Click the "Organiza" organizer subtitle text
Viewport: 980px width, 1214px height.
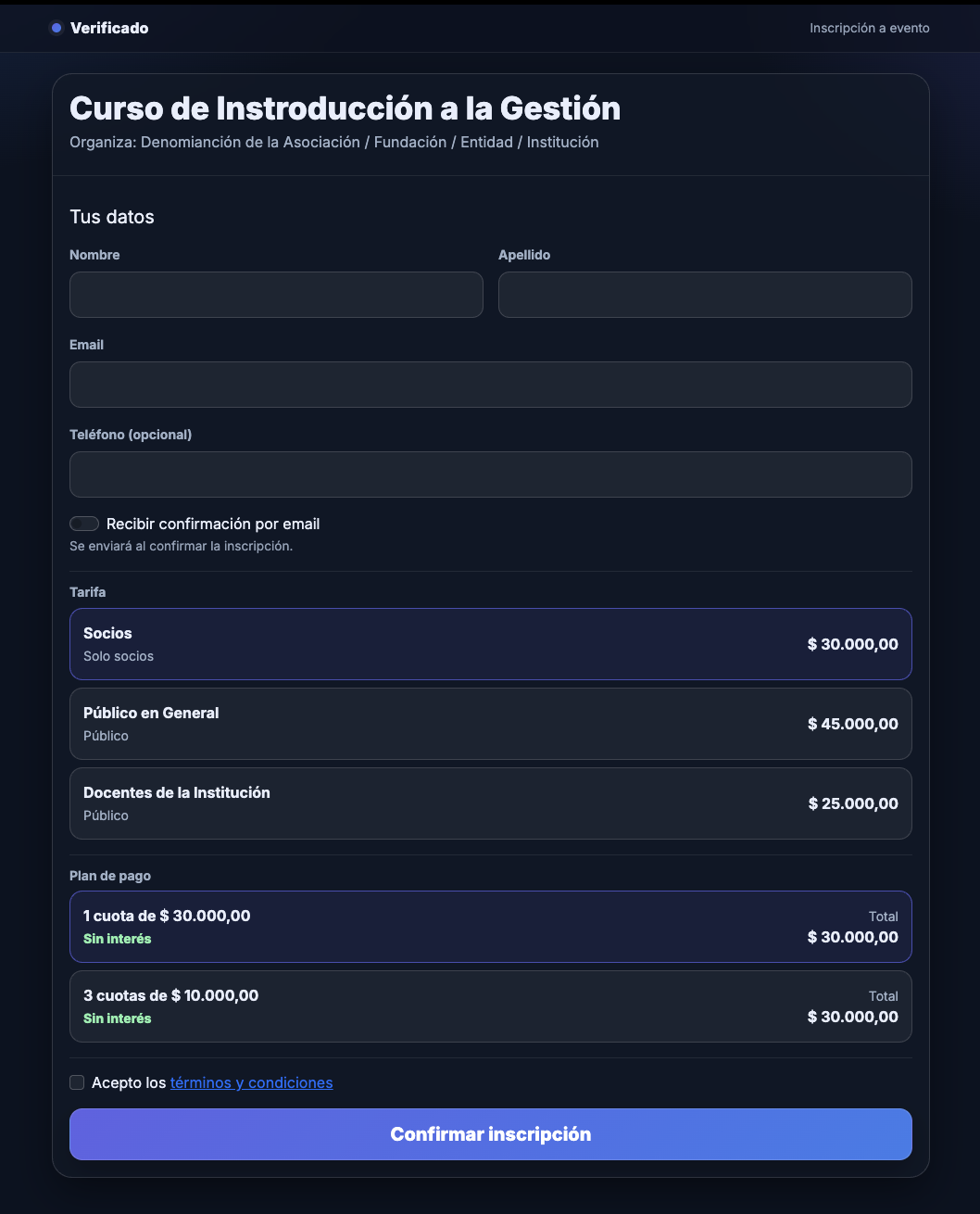pos(333,142)
